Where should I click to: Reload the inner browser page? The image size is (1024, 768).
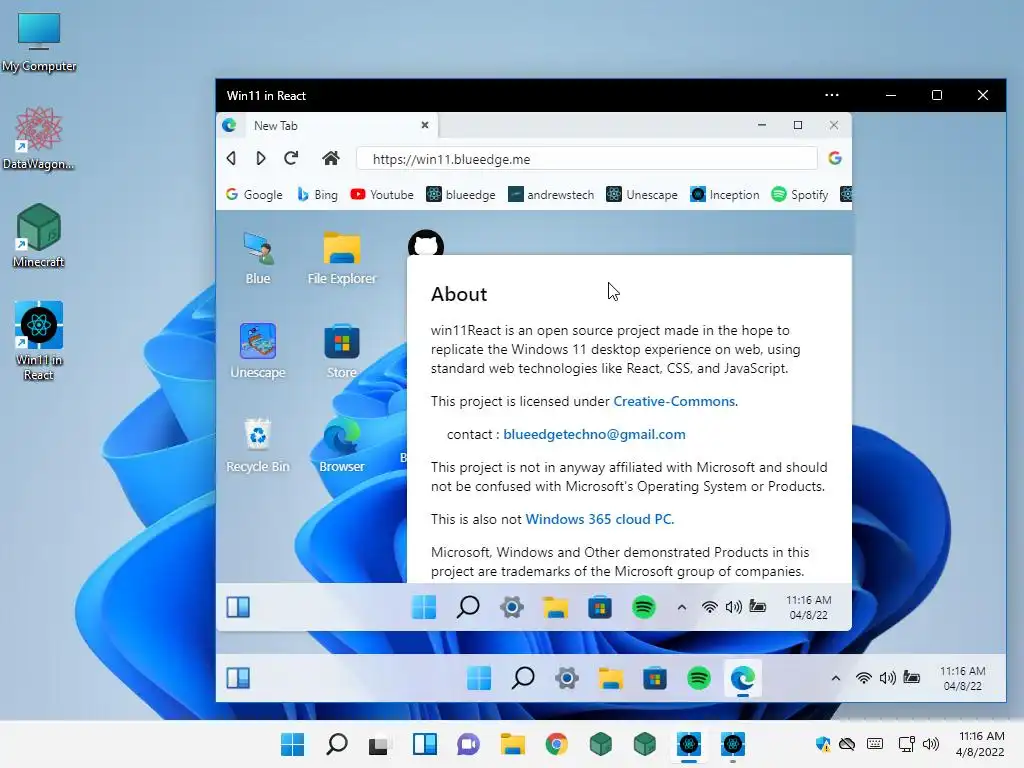coord(291,158)
